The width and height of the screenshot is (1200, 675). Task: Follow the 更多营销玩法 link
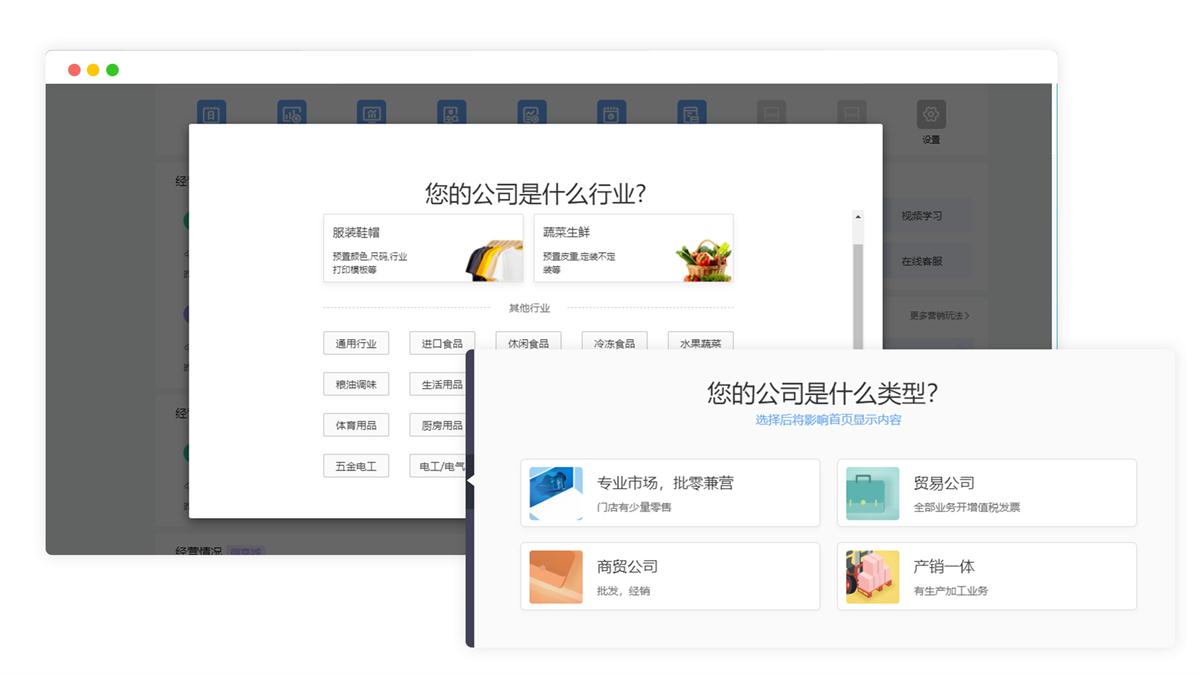pos(939,315)
